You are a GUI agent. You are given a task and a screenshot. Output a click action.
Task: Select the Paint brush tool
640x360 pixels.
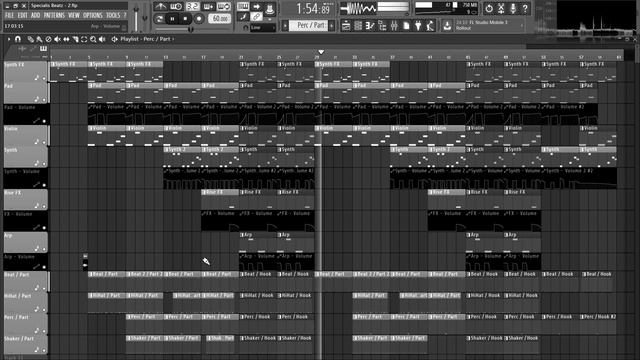(x=39, y=39)
